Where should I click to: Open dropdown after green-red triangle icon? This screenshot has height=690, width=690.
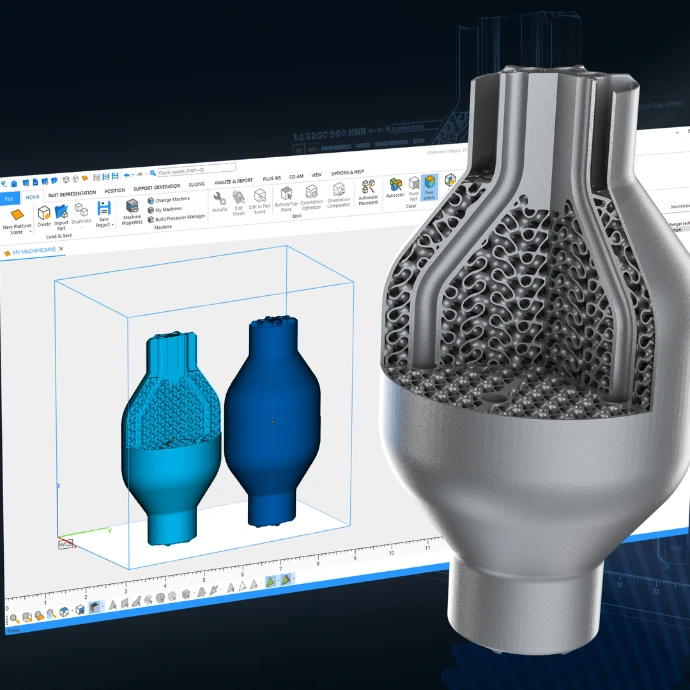(x=294, y=578)
